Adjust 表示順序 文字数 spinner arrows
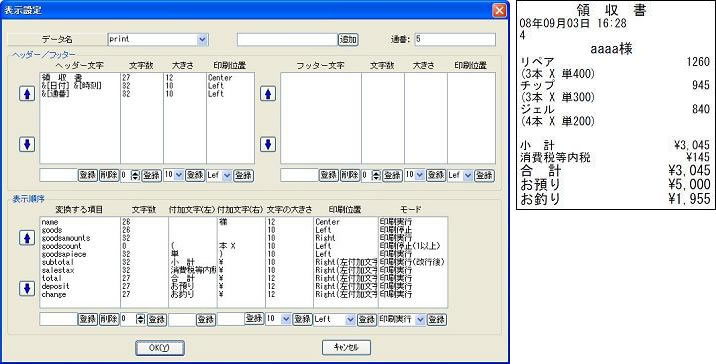Viewport: 716px width, 364px height. tap(141, 320)
